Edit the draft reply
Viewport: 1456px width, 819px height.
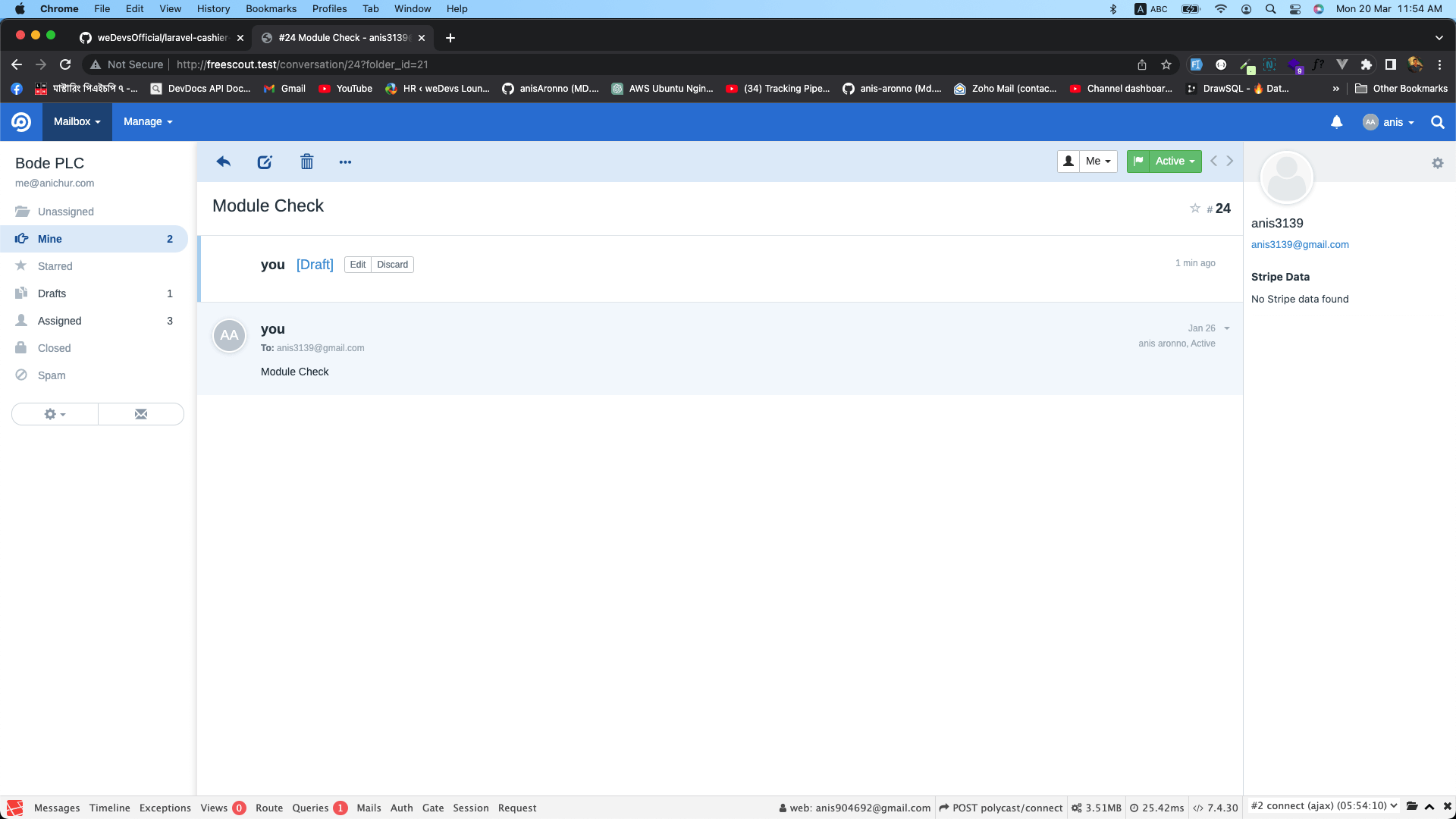pyautogui.click(x=357, y=264)
